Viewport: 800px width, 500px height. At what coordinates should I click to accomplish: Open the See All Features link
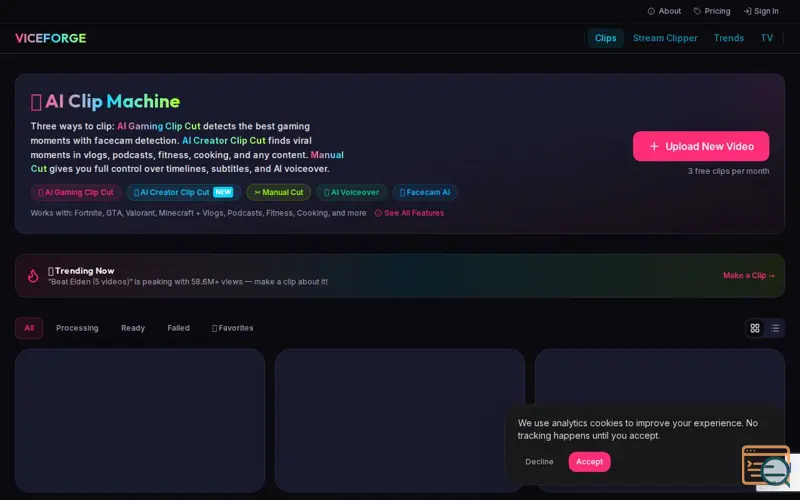tap(409, 213)
